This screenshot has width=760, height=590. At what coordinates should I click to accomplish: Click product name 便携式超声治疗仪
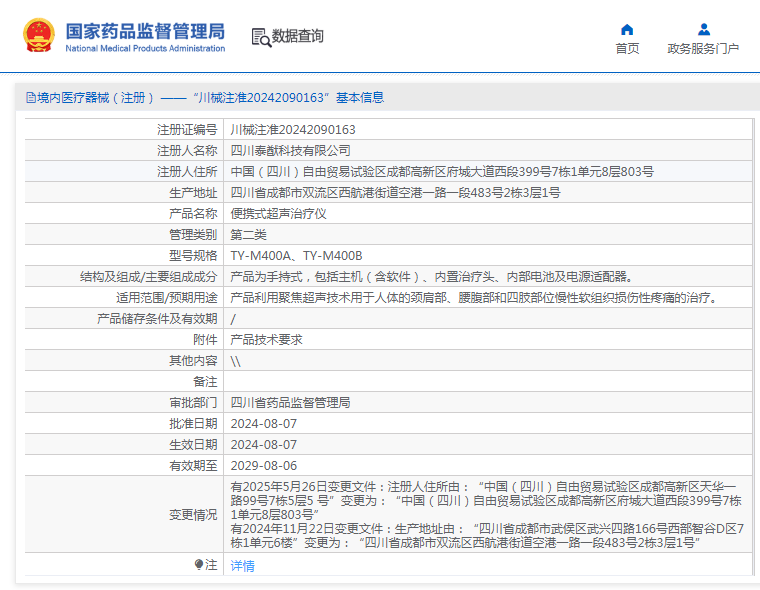[x=279, y=214]
